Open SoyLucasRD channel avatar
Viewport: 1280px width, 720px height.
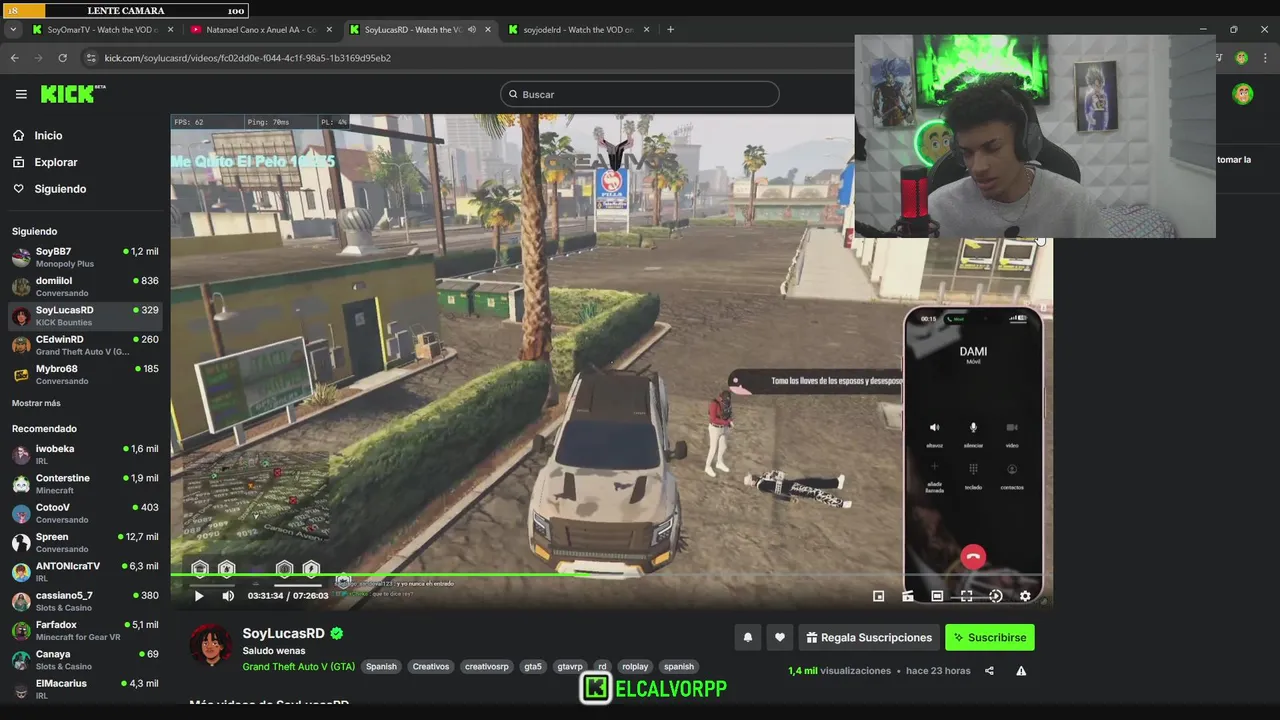tap(211, 645)
